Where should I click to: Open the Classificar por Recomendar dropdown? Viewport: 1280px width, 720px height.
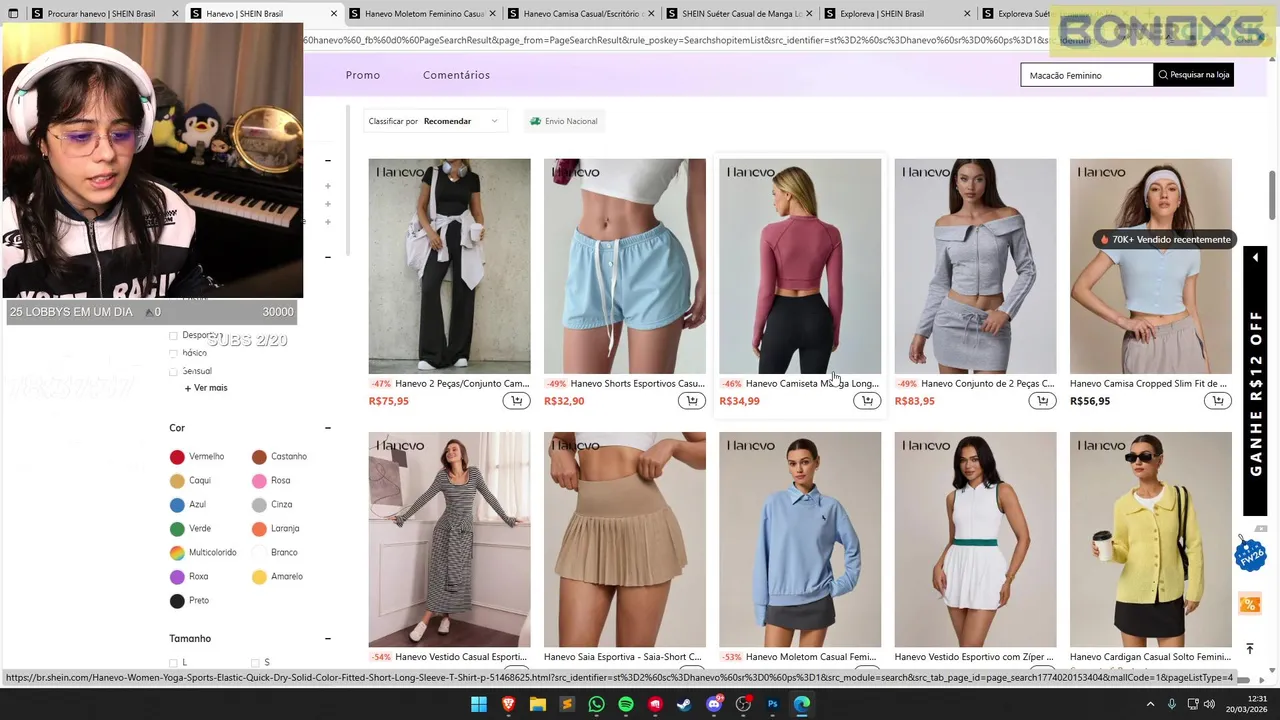click(434, 121)
